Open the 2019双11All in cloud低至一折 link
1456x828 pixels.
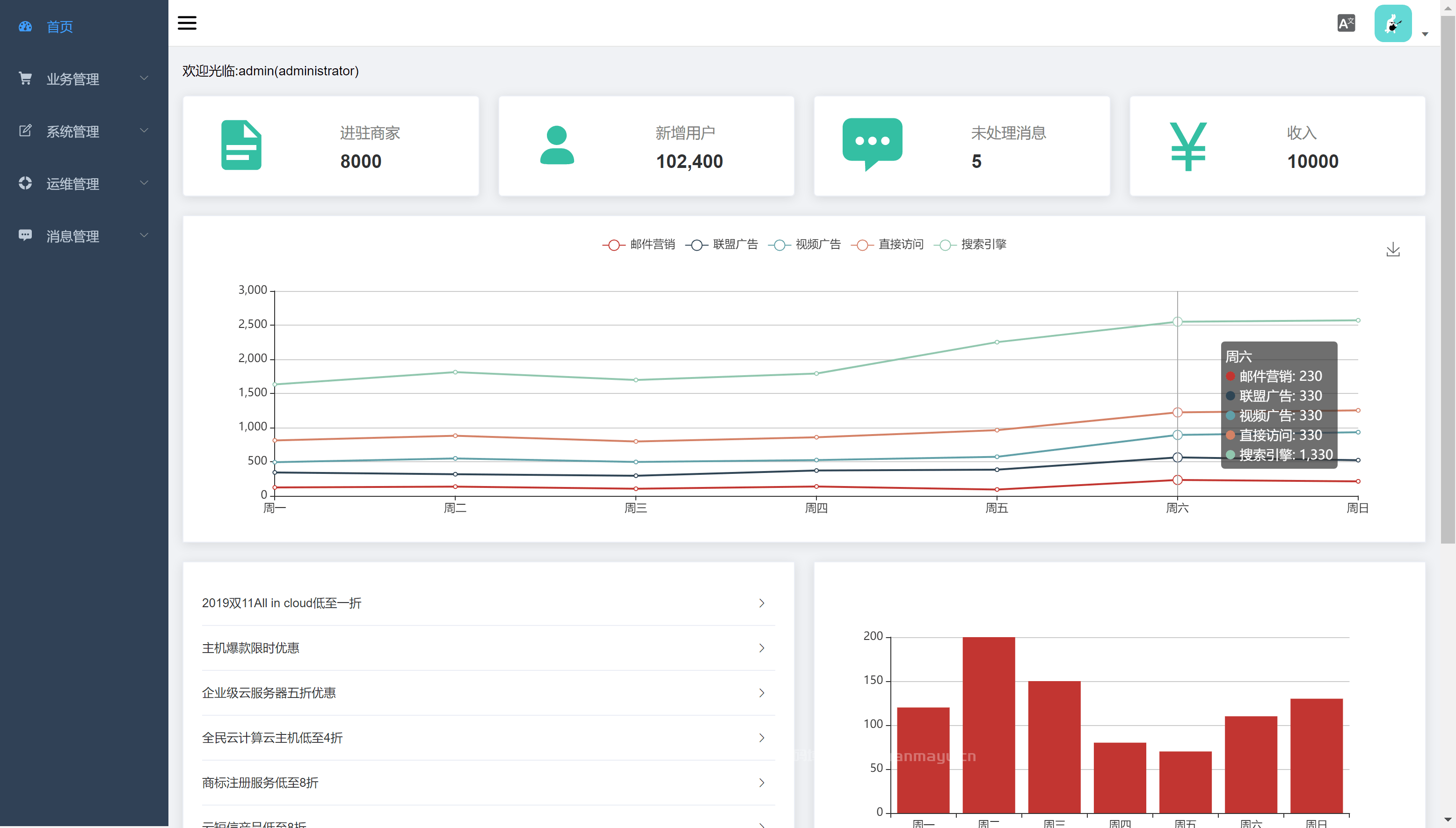[282, 603]
